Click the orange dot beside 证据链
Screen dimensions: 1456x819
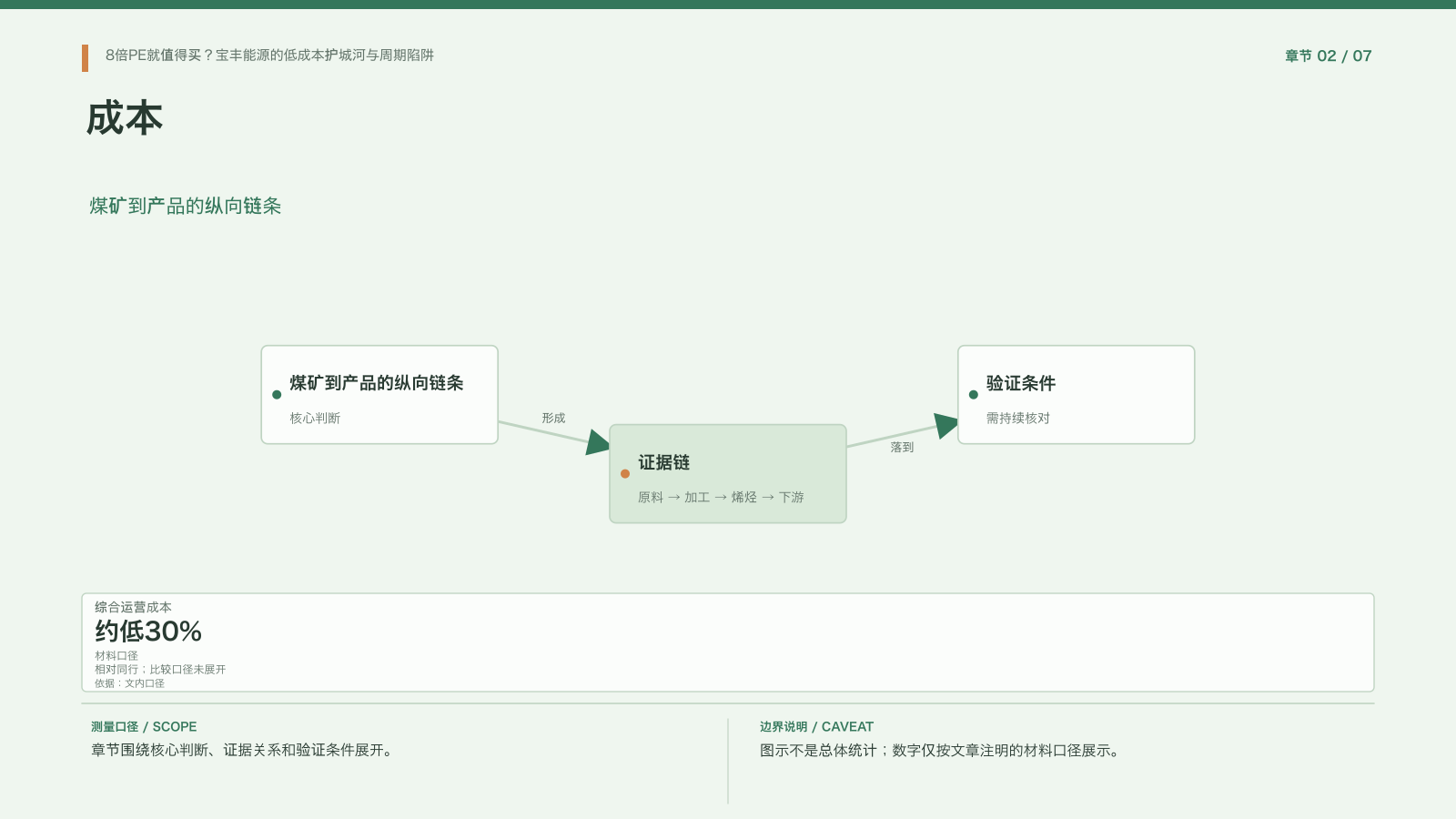coord(625,474)
